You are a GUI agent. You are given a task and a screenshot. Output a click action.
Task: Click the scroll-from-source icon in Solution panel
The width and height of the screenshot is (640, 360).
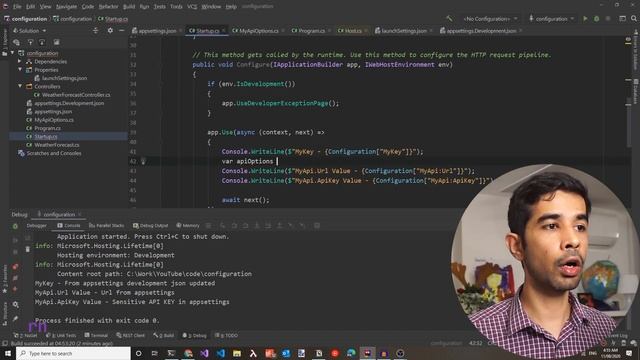[96, 31]
